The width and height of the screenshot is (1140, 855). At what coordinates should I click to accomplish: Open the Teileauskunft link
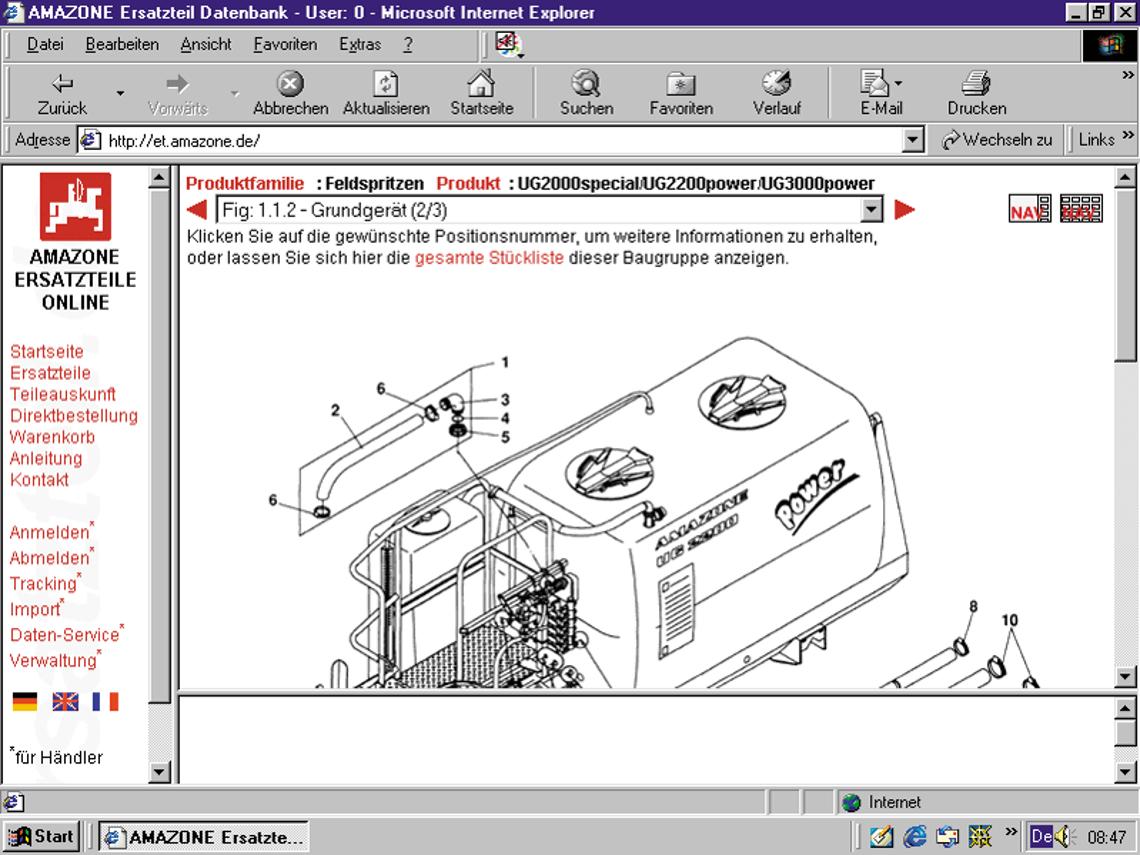(63, 394)
